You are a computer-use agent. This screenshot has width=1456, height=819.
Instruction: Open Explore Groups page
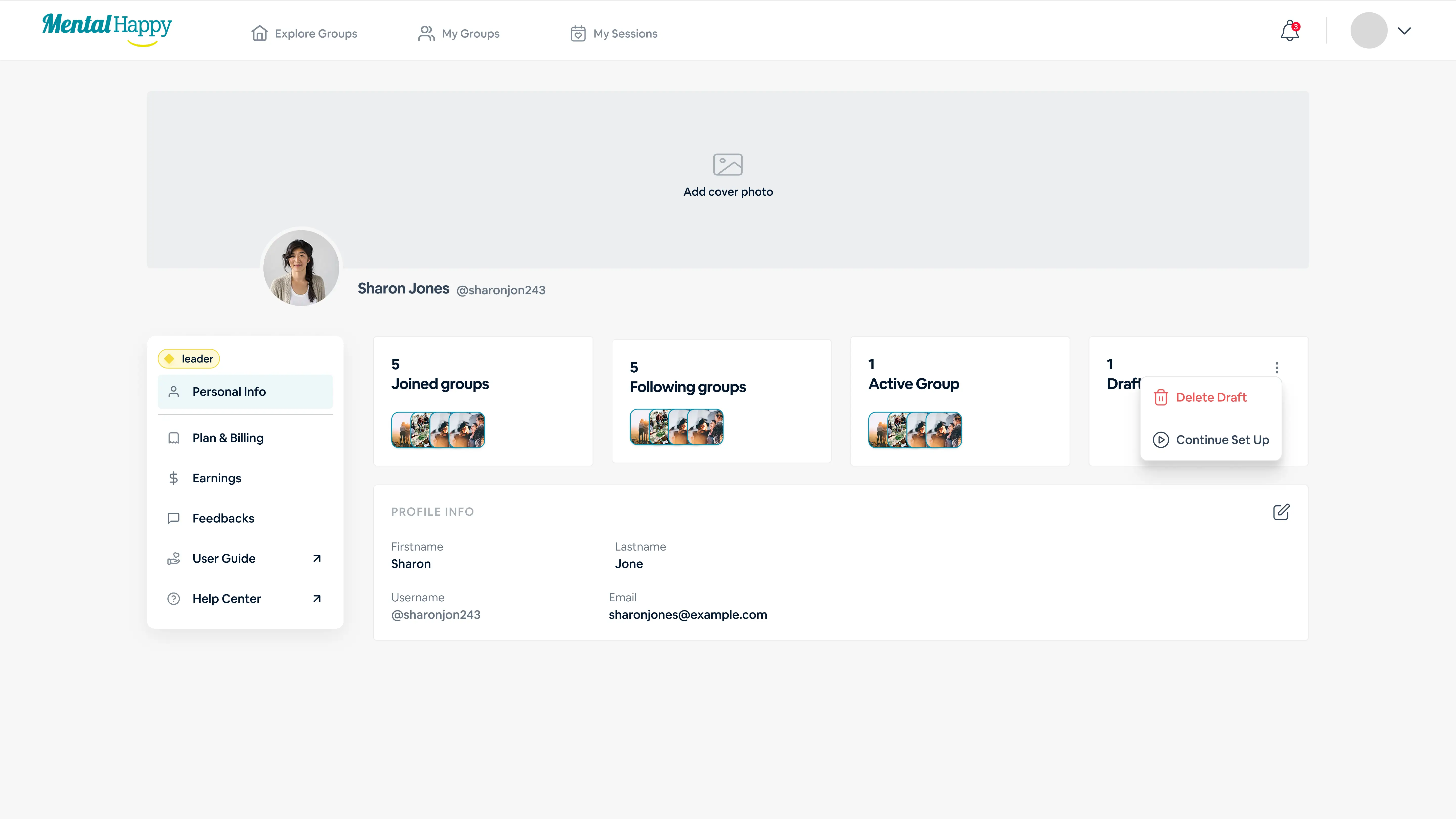tap(304, 33)
